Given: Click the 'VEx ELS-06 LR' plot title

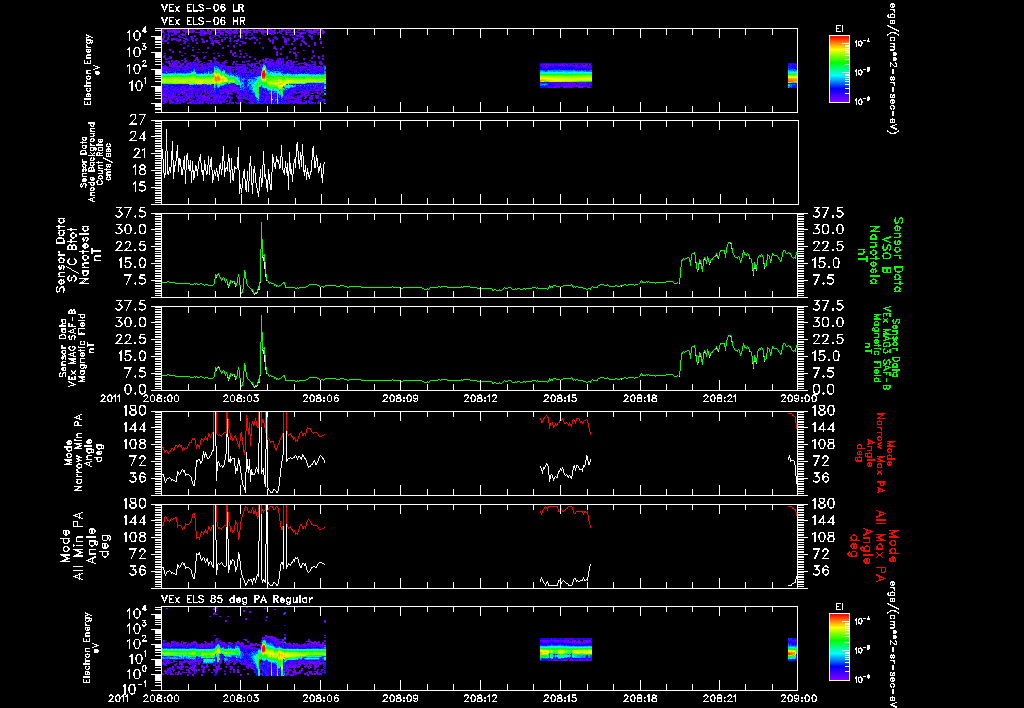Looking at the screenshot, I should point(203,8).
